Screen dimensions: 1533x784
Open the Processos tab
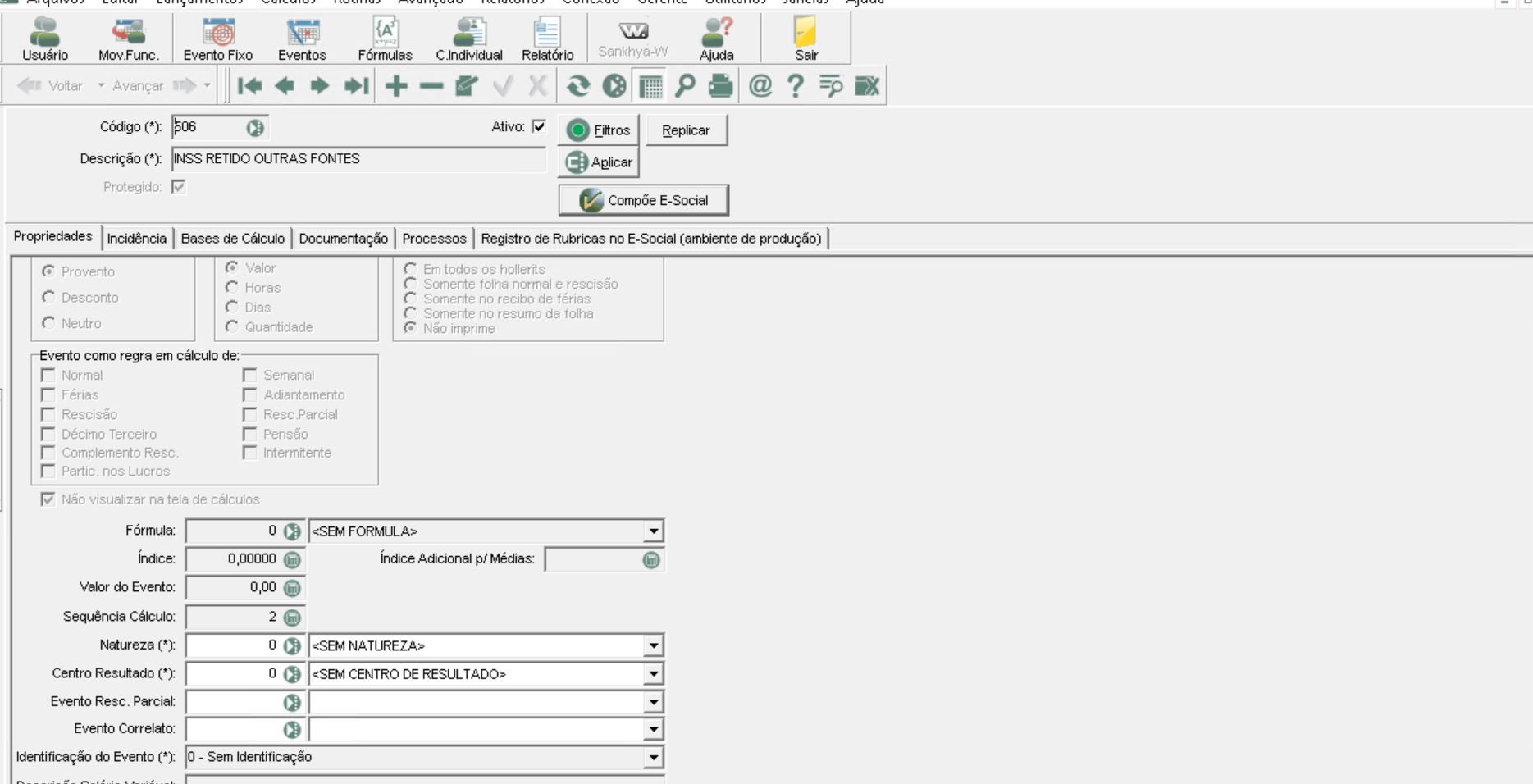click(x=434, y=239)
